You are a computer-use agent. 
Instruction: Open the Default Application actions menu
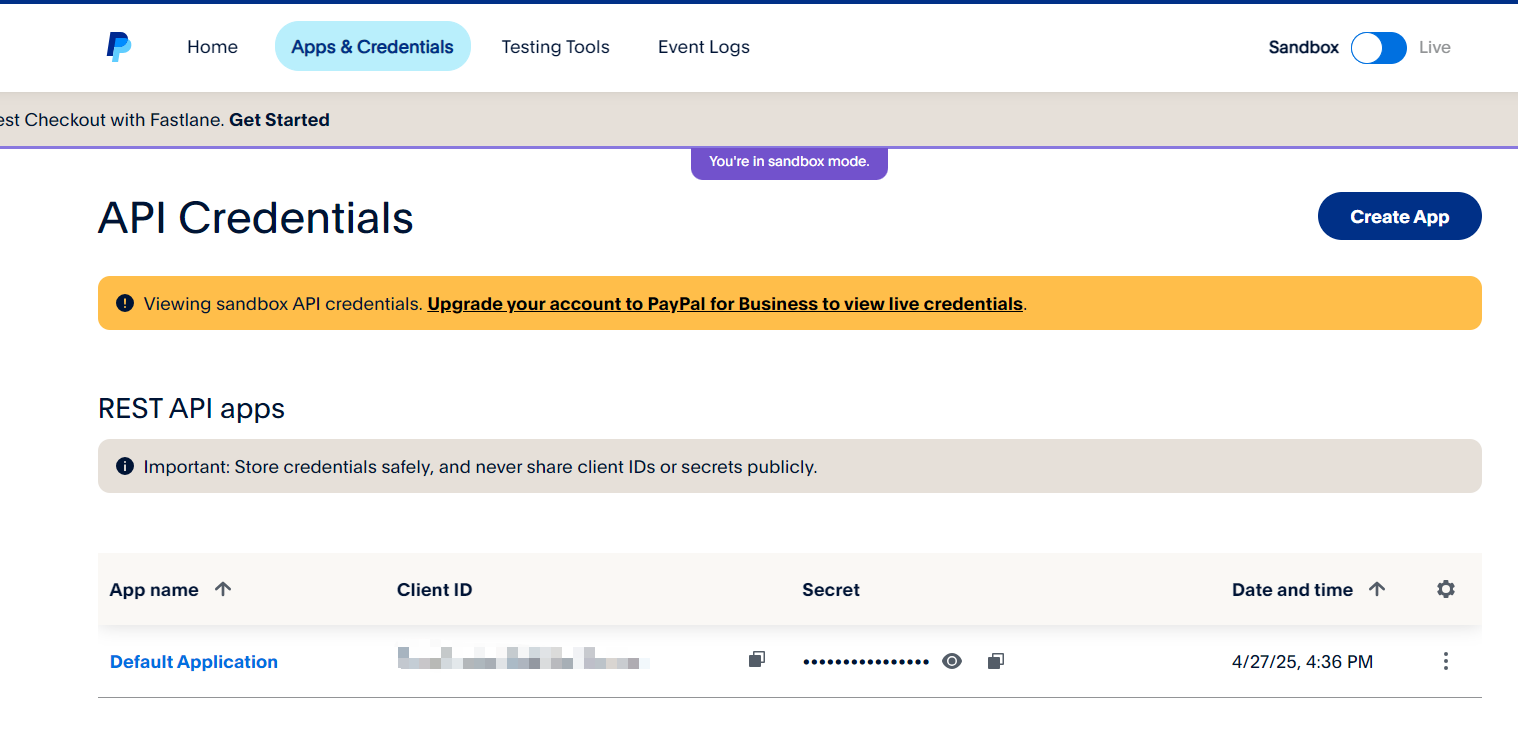[1445, 661]
